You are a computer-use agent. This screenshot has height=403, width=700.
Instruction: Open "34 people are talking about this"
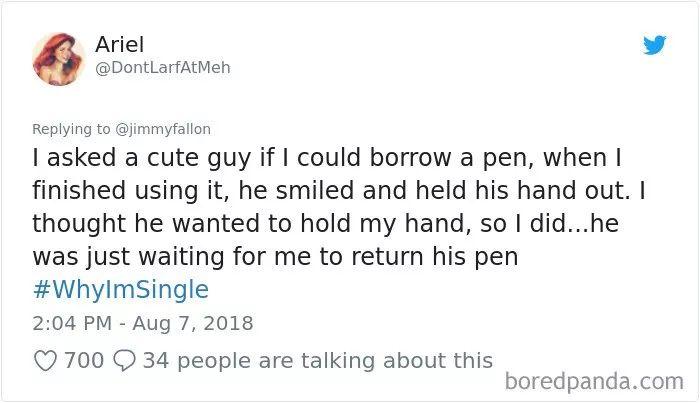pyautogui.click(x=318, y=360)
